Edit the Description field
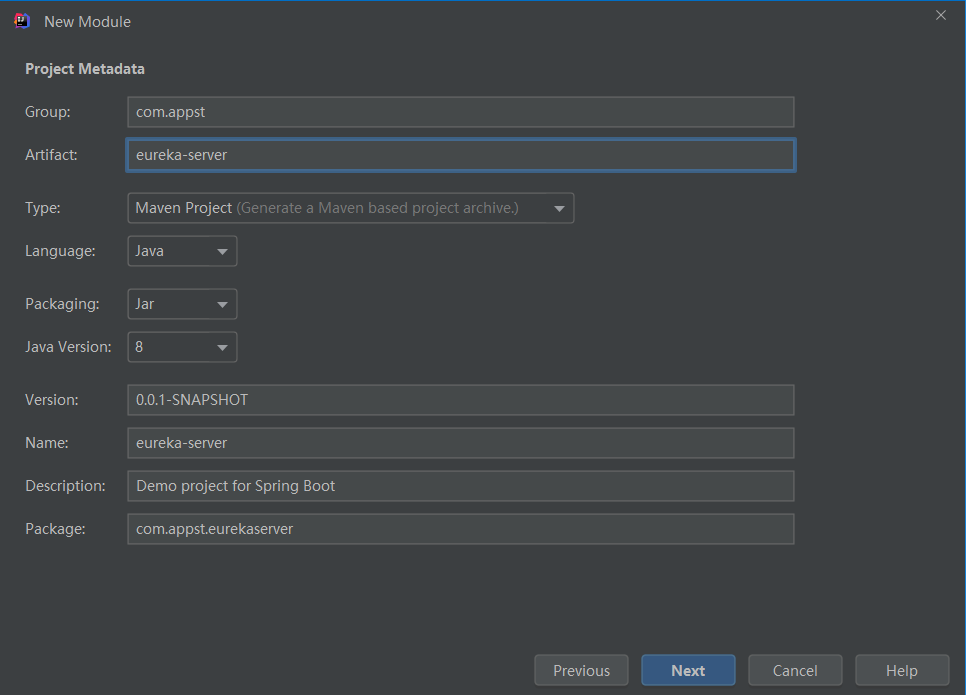This screenshot has height=695, width=966. pyautogui.click(x=461, y=486)
